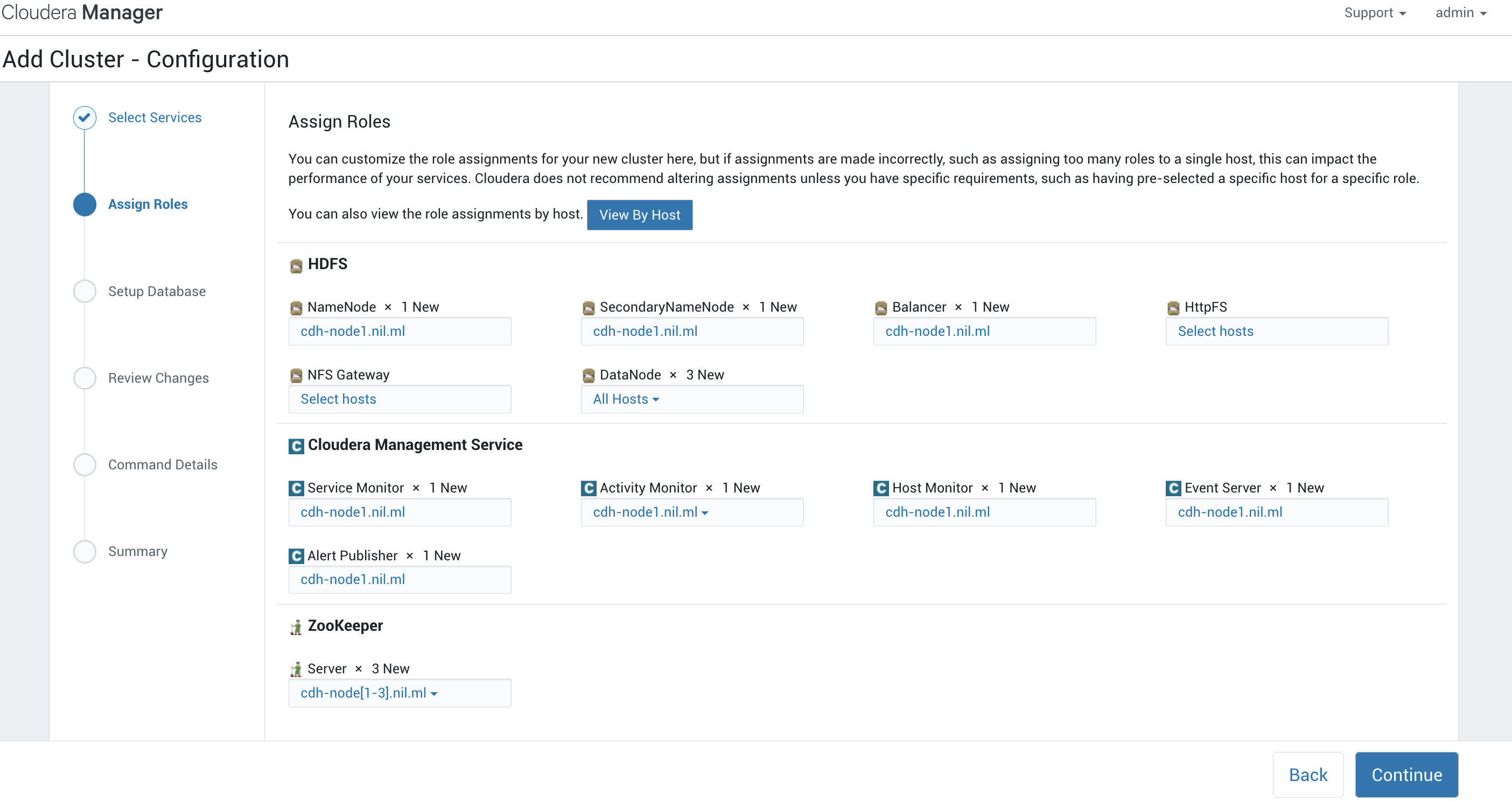Click the Summary step circle
The image size is (1512, 802).
[x=85, y=552]
